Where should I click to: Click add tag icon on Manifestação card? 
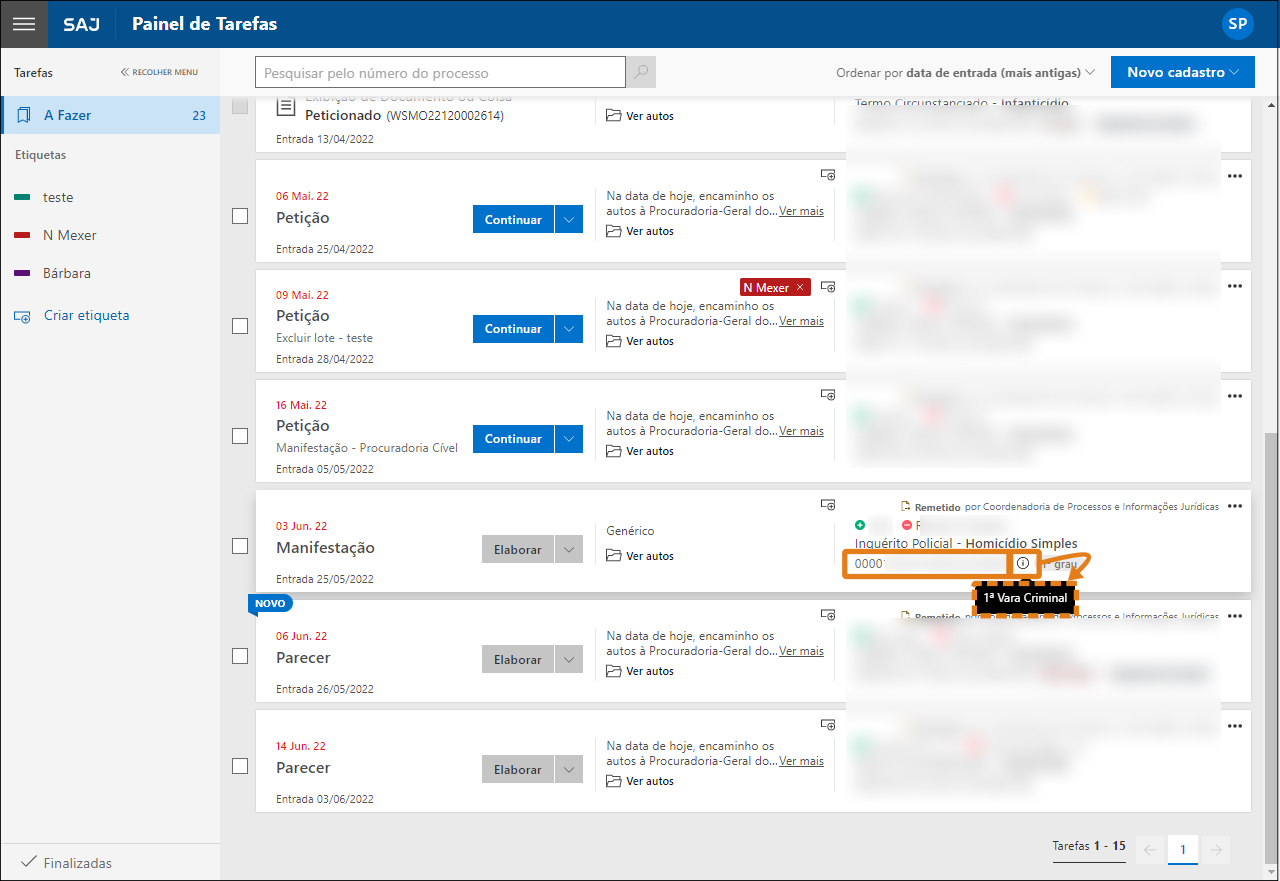[828, 505]
